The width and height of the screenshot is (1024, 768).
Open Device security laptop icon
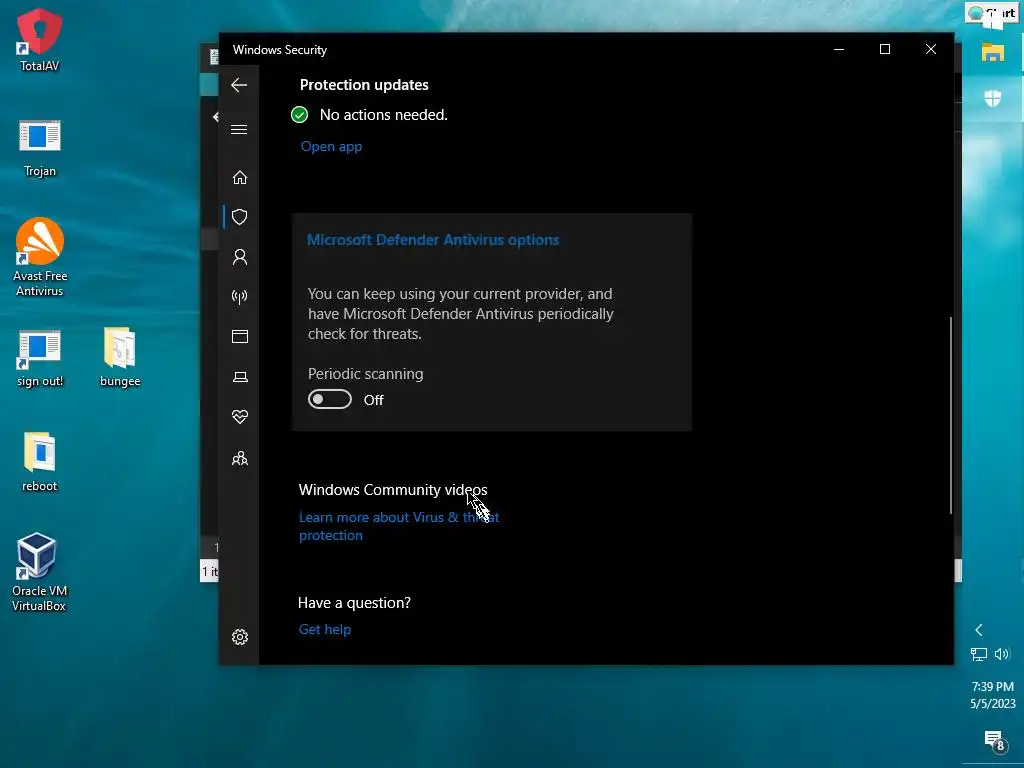240,377
